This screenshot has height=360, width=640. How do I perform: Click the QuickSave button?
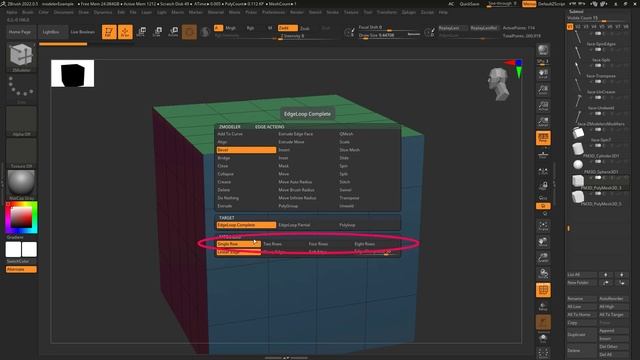pos(469,4)
